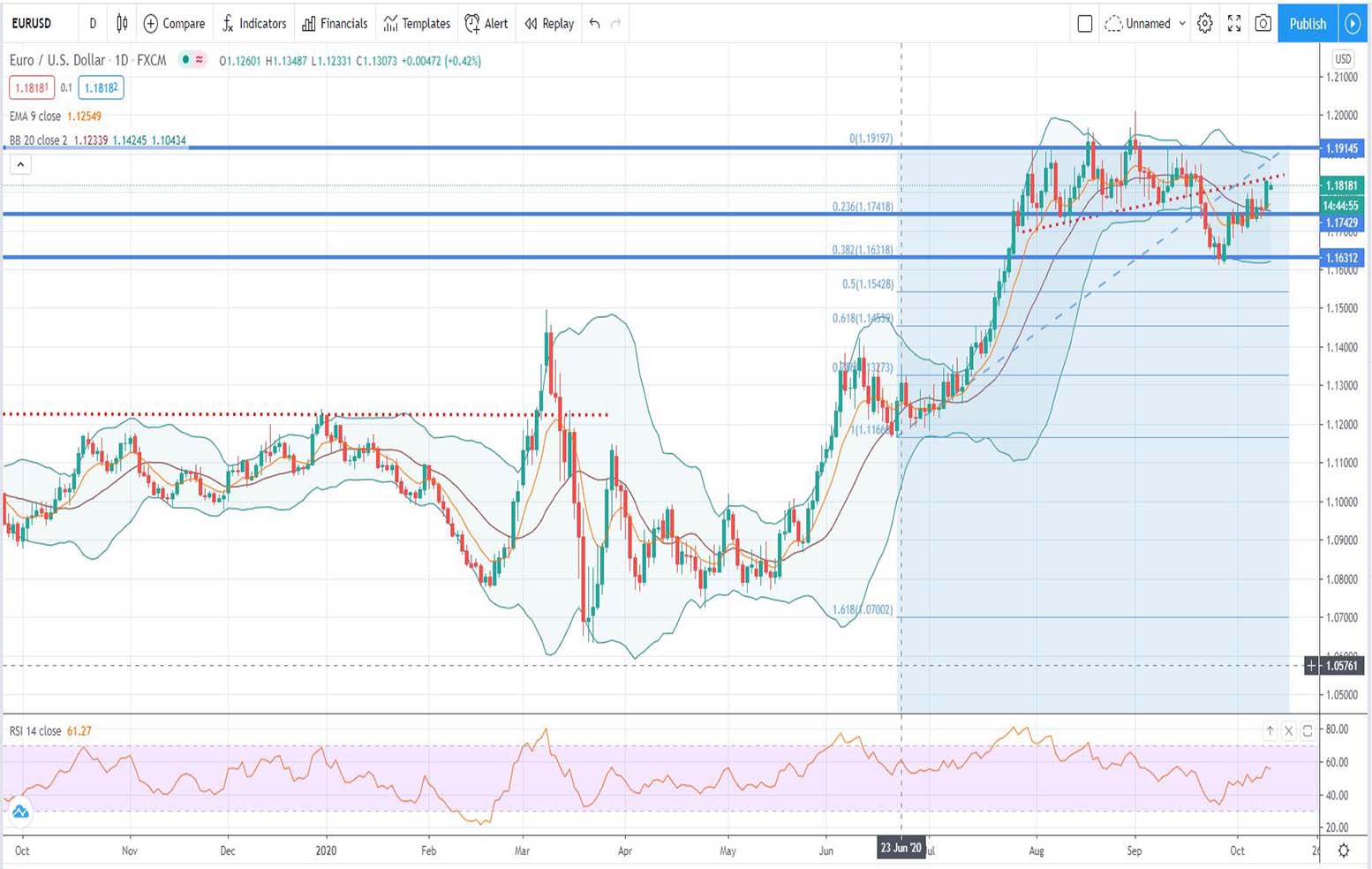
Task: Open the D timeframe interval selector
Action: 93,24
